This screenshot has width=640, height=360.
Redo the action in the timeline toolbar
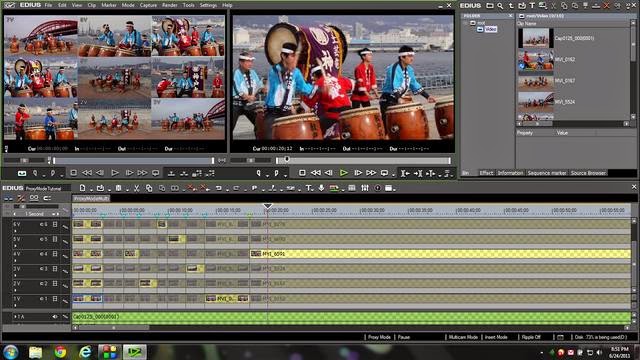coord(236,188)
